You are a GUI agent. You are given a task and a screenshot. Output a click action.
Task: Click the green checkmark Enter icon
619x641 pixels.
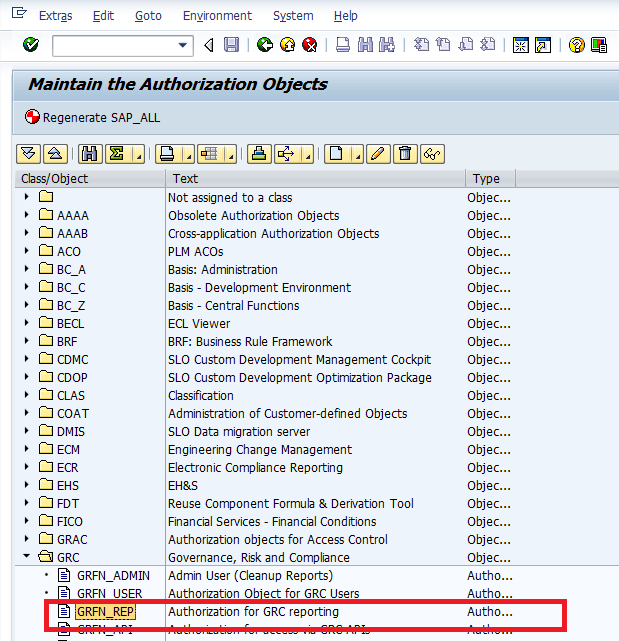click(30, 45)
